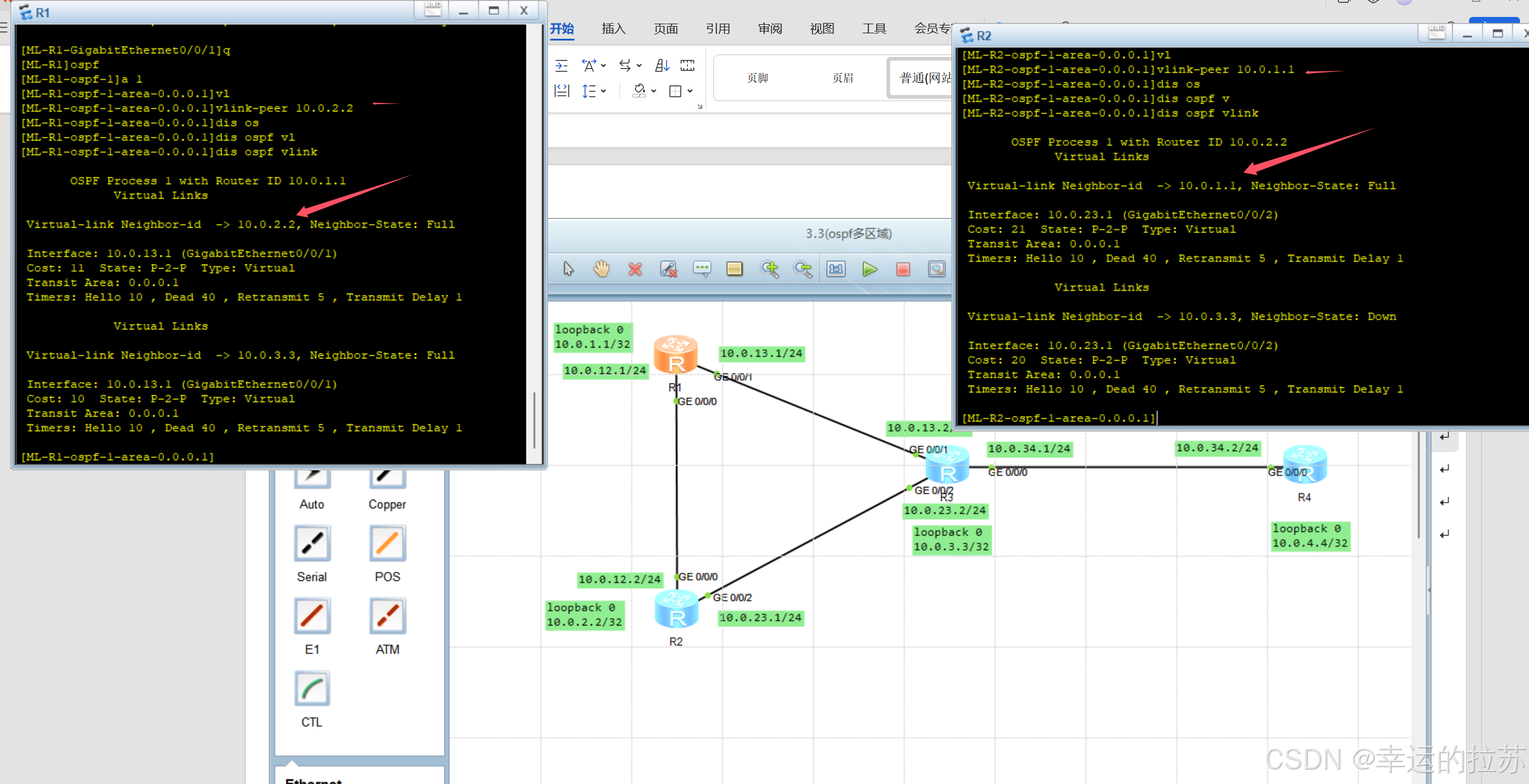Stop devices with red stop button
Screen dimensions: 1529x784
(903, 269)
